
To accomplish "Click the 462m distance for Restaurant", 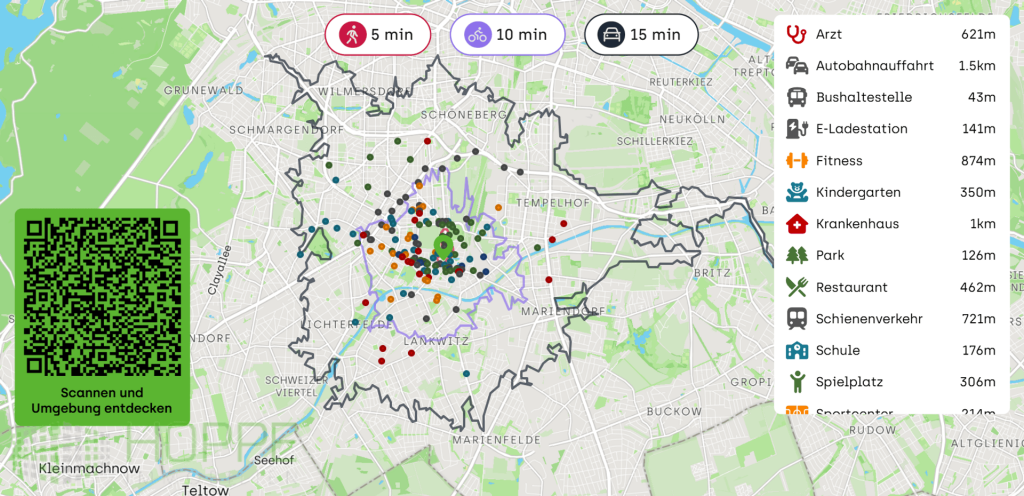I will pyautogui.click(x=978, y=287).
